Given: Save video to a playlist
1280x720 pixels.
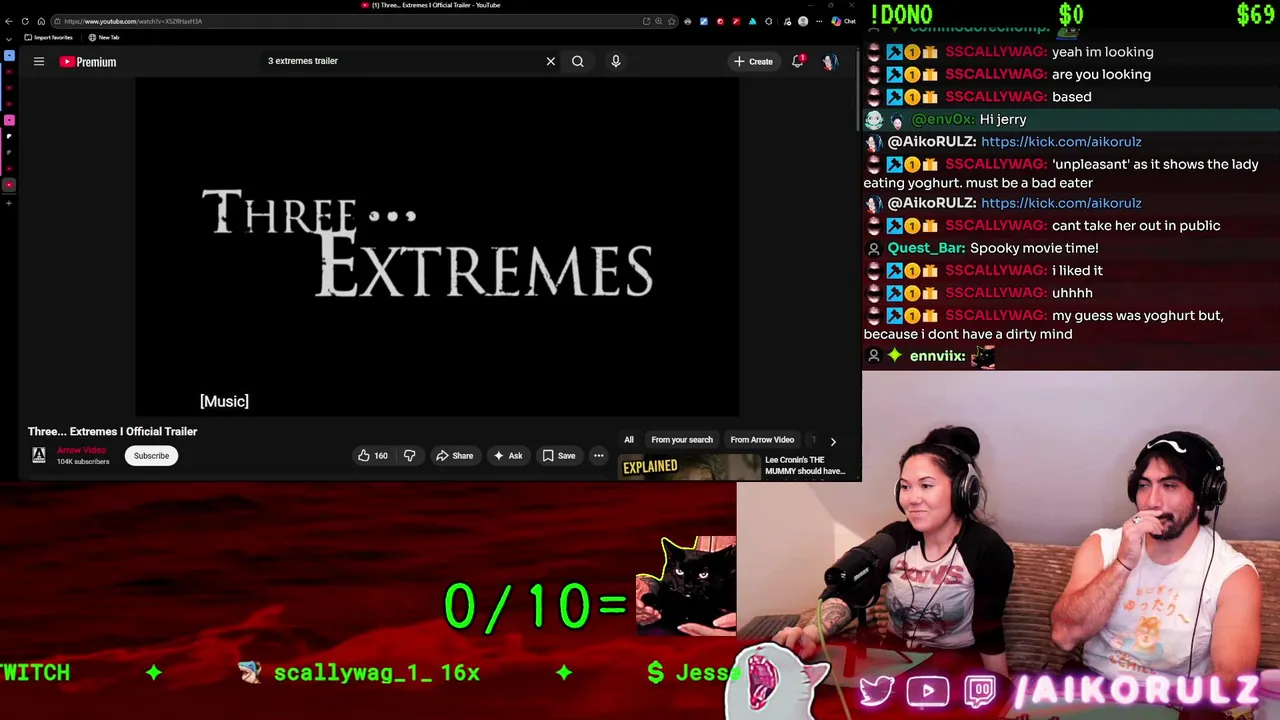Looking at the screenshot, I should click(x=559, y=456).
